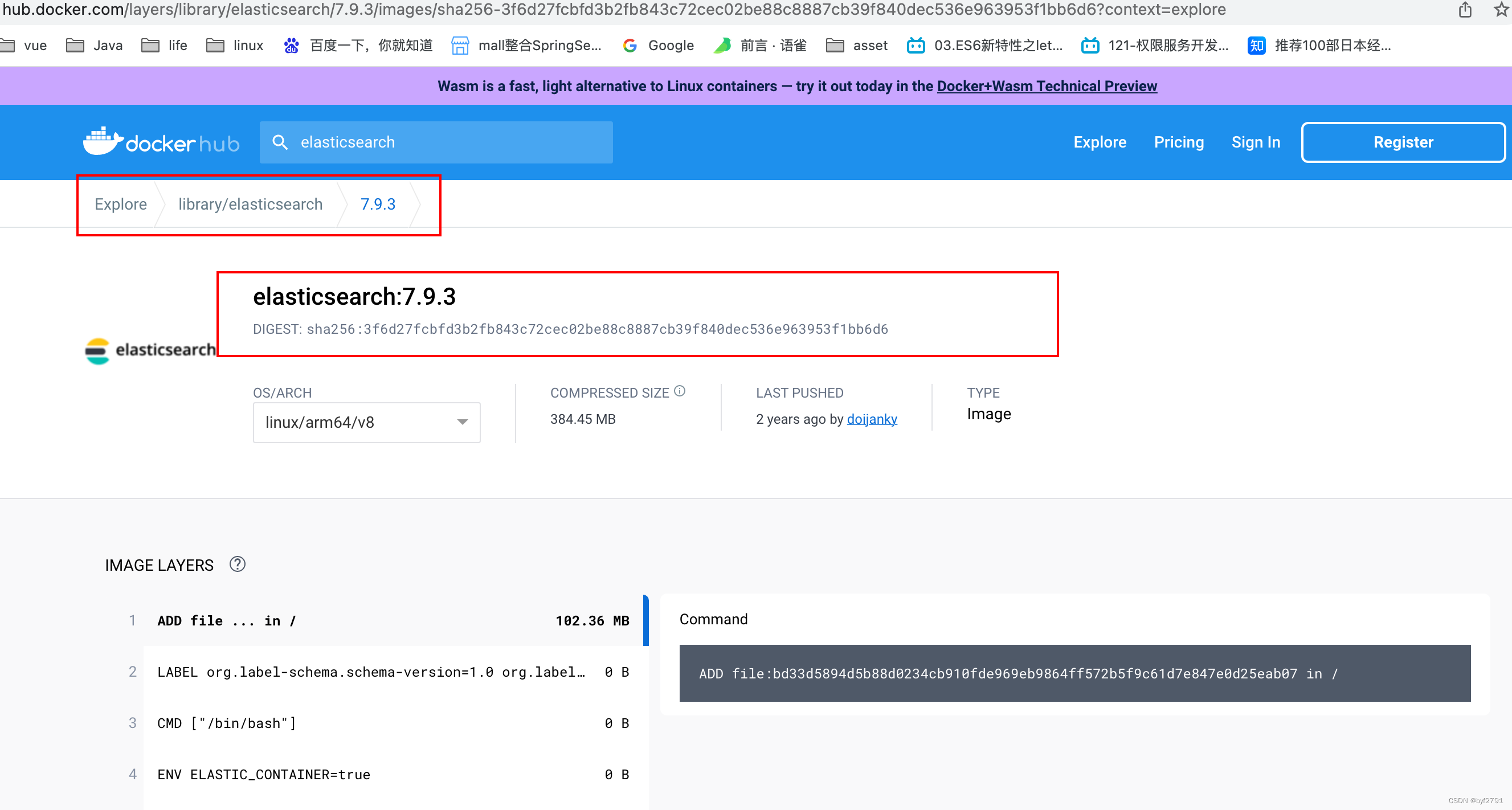Click the 7.9.3 breadcrumb

[377, 204]
